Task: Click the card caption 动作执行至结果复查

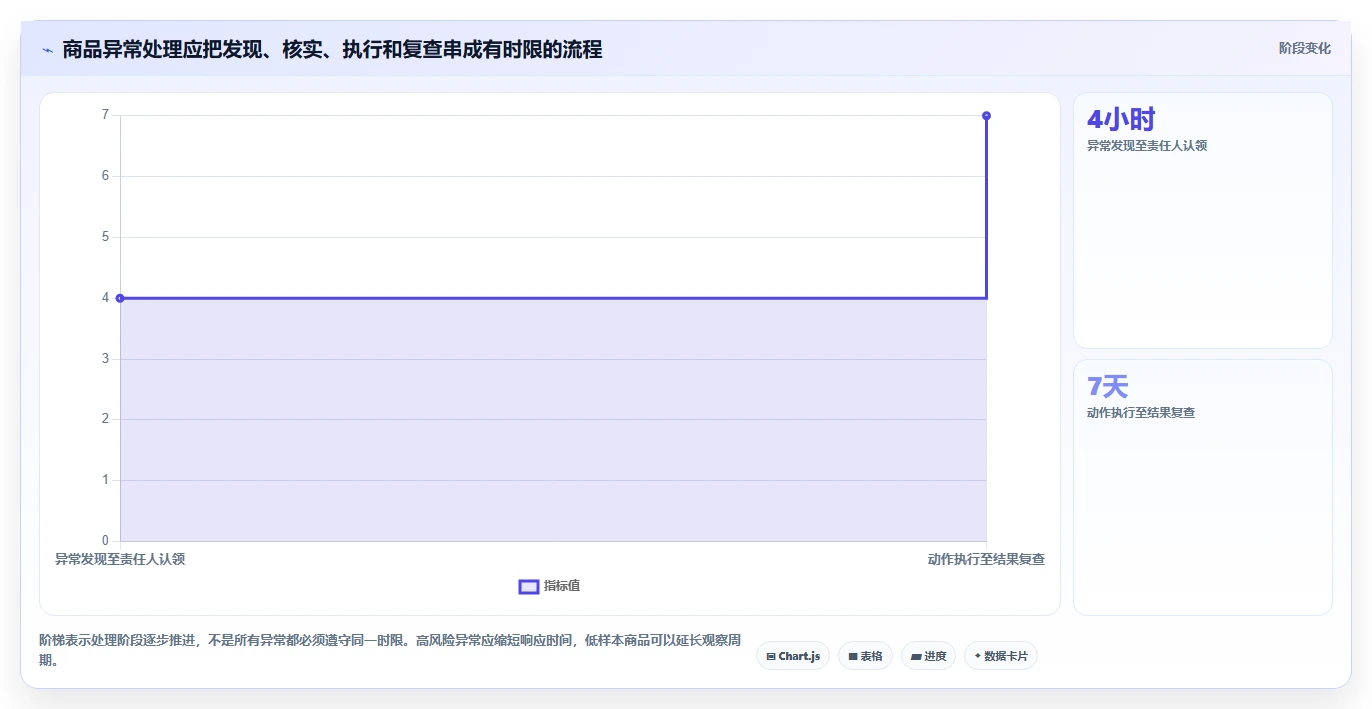Action: (x=1141, y=413)
